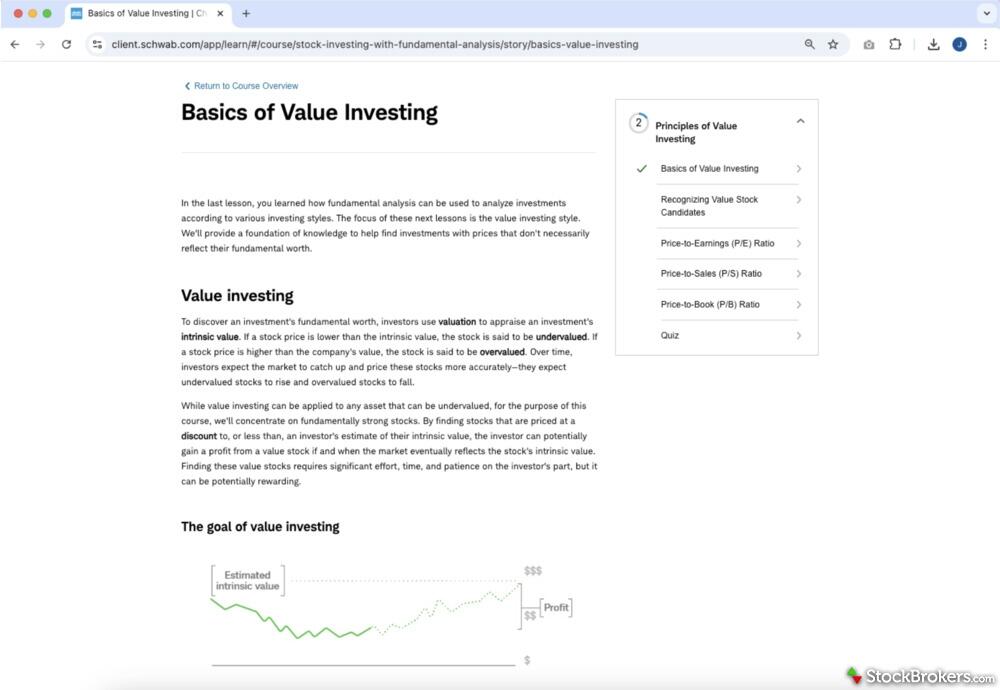Open the Chrome three-dot menu

(985, 44)
